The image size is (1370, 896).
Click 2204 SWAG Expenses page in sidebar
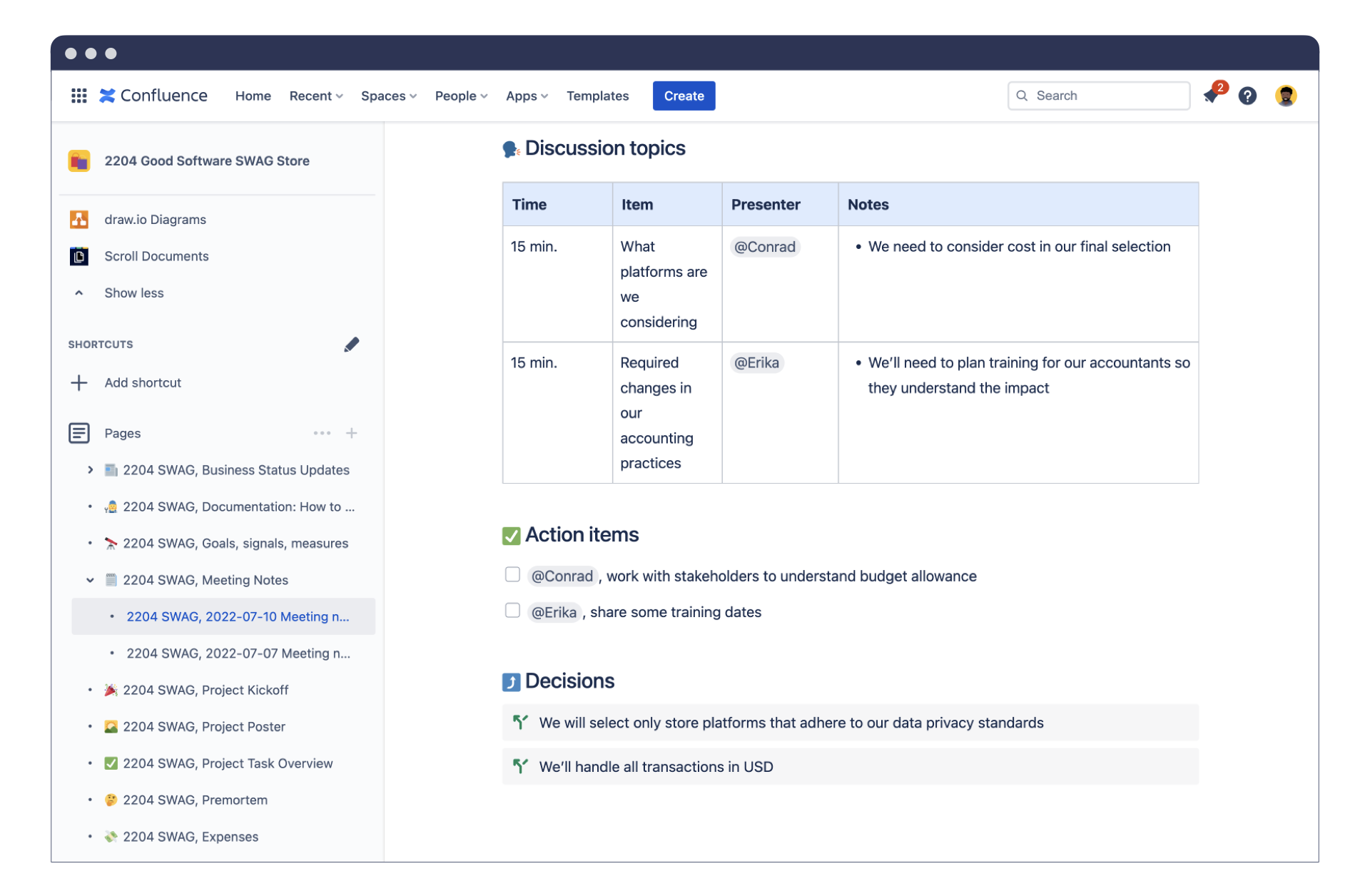click(x=191, y=836)
